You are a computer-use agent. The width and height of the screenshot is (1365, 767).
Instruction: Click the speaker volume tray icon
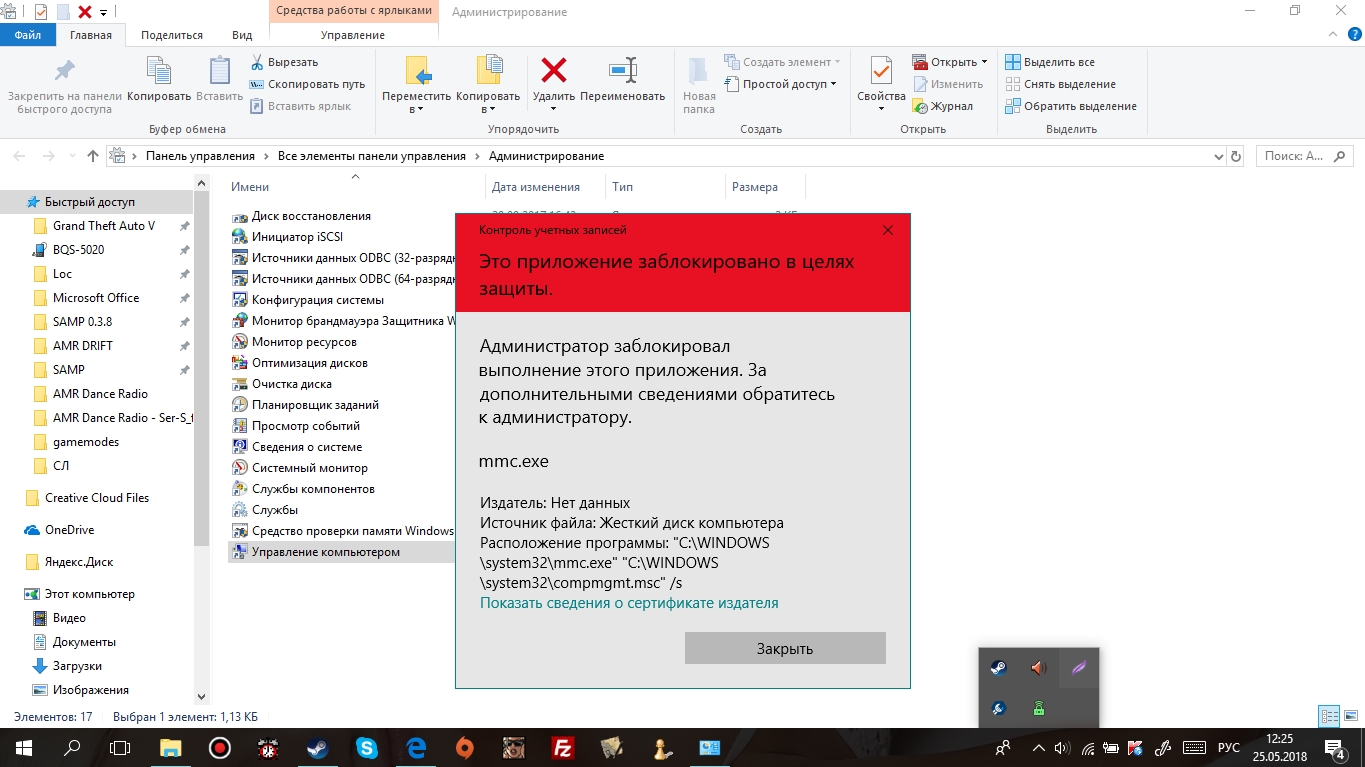pyautogui.click(x=1062, y=748)
